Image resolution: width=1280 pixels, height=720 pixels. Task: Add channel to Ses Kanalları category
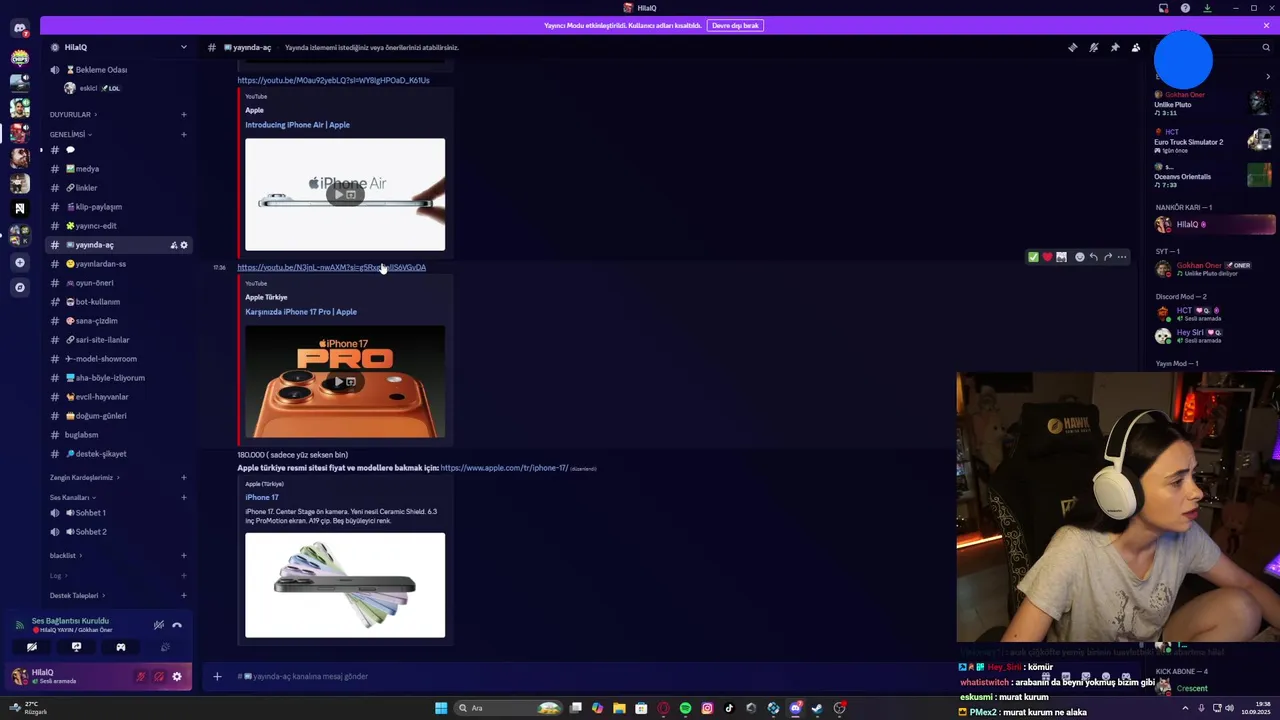click(184, 497)
